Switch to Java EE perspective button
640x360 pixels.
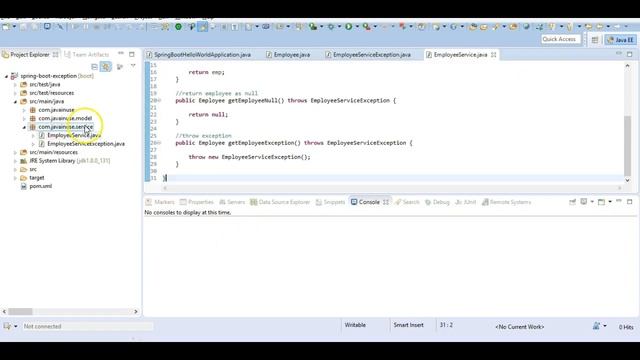pyautogui.click(x=620, y=40)
